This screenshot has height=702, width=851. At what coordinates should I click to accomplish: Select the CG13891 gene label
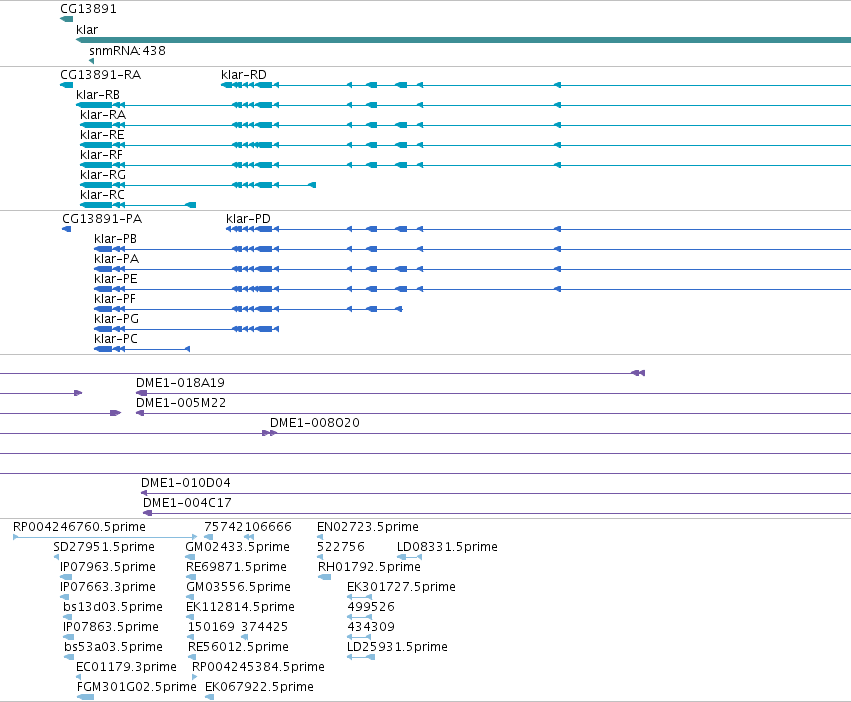[x=88, y=9]
